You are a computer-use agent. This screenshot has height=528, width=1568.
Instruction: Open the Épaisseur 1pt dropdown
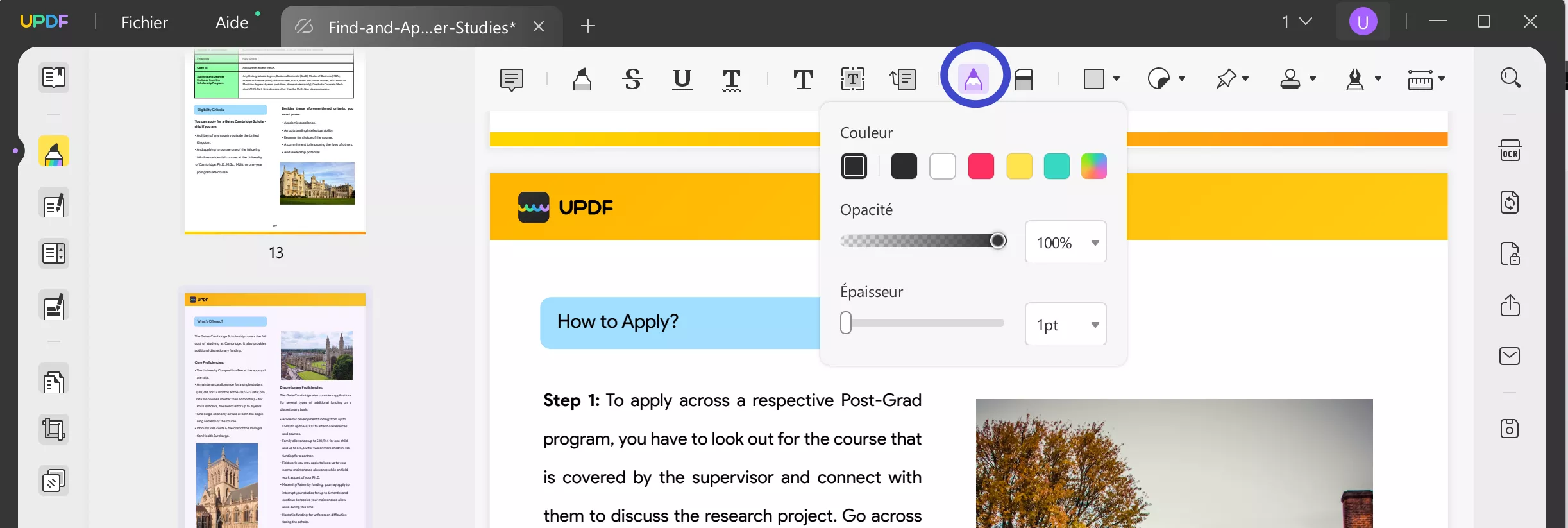point(1066,325)
